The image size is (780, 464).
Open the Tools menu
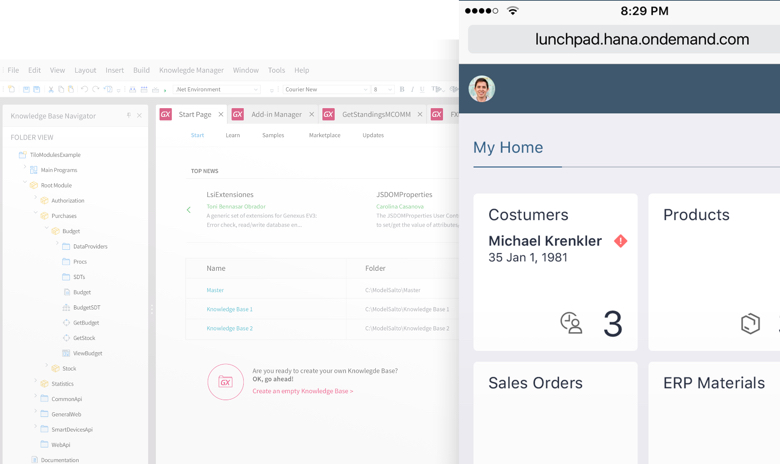point(276,70)
